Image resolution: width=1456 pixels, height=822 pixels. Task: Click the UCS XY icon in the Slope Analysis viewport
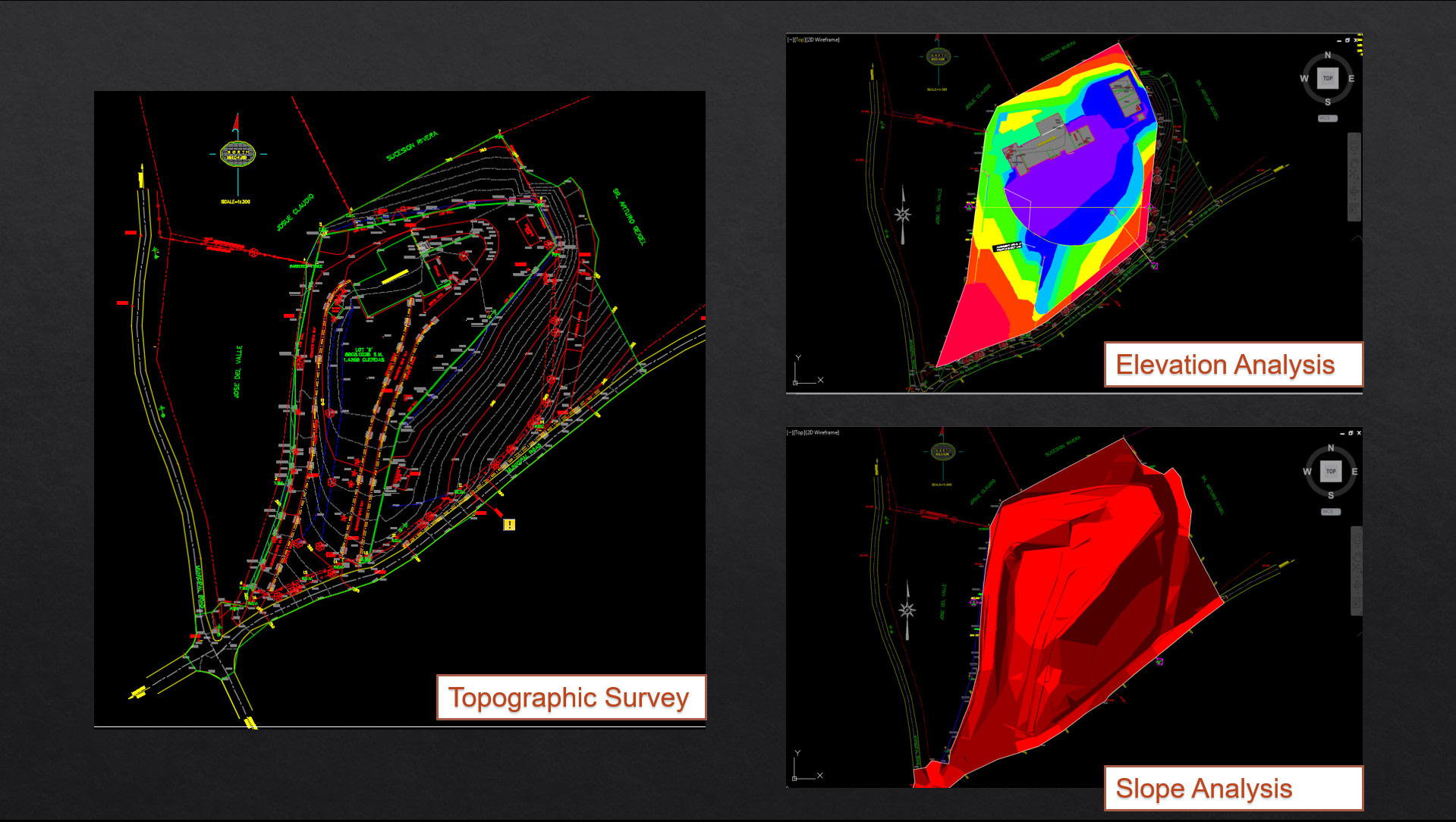pyautogui.click(x=807, y=765)
